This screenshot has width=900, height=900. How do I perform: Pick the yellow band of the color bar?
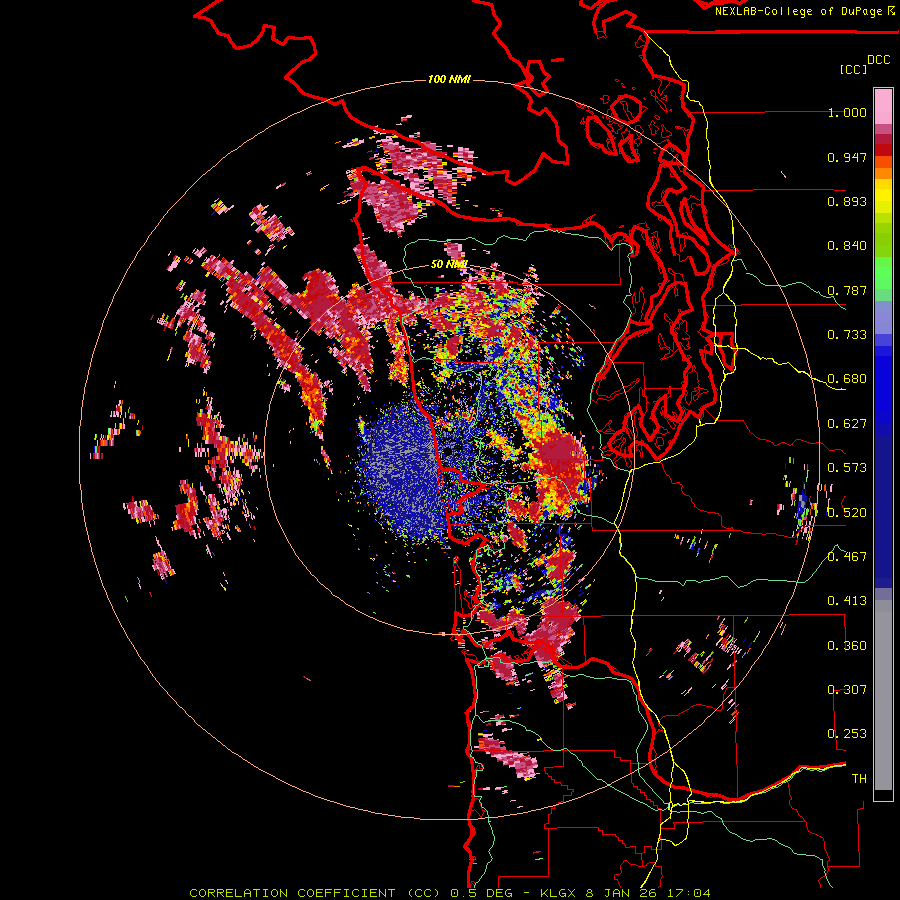click(x=883, y=196)
